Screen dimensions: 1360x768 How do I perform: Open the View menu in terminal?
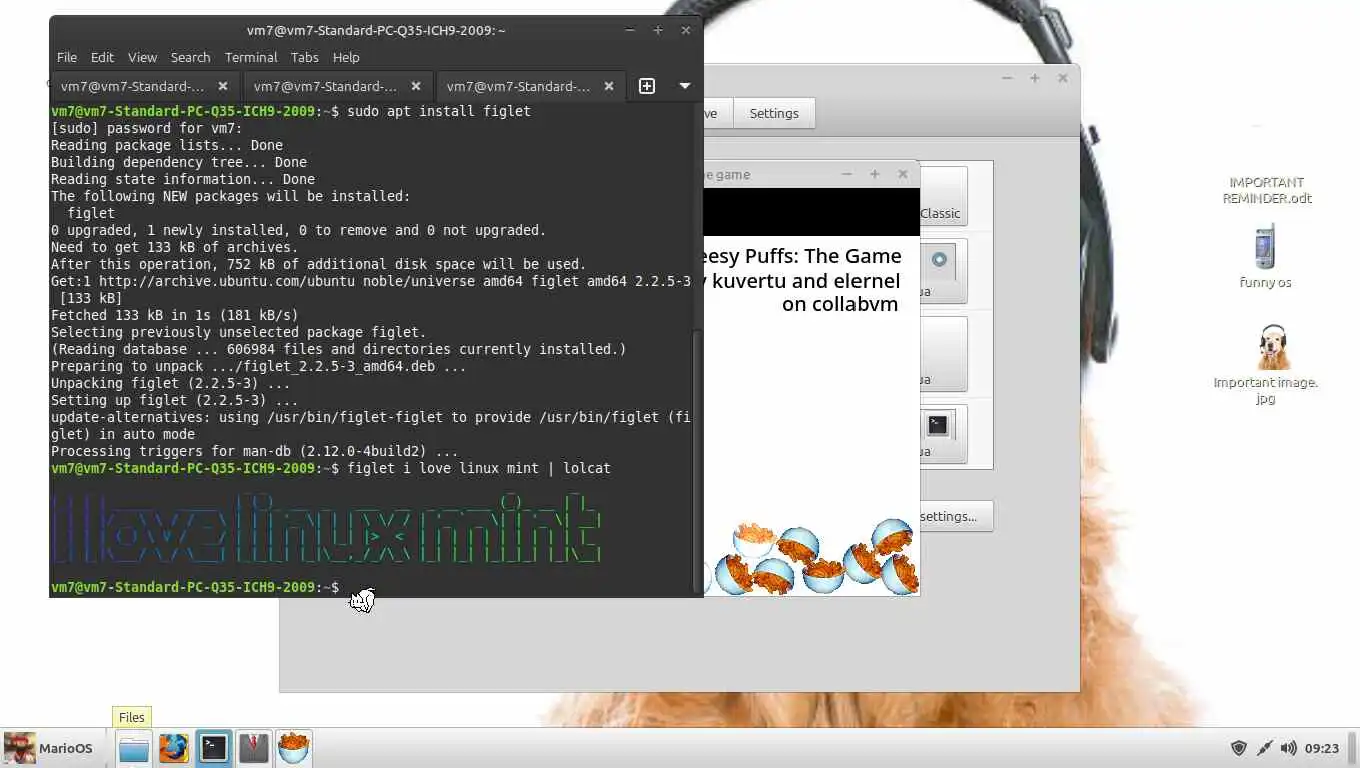[x=142, y=57]
